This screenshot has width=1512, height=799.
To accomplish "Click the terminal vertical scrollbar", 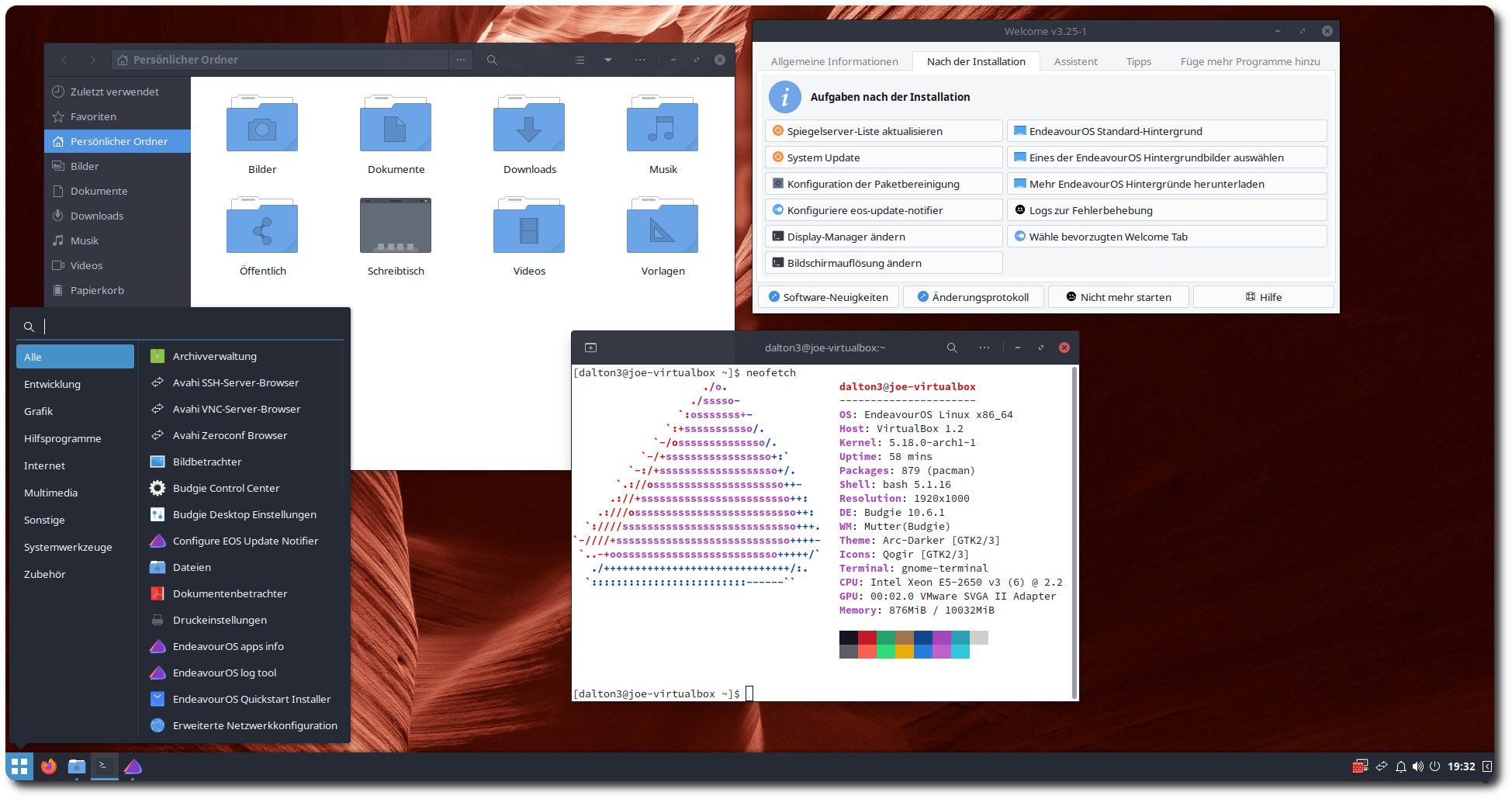I will [1074, 533].
